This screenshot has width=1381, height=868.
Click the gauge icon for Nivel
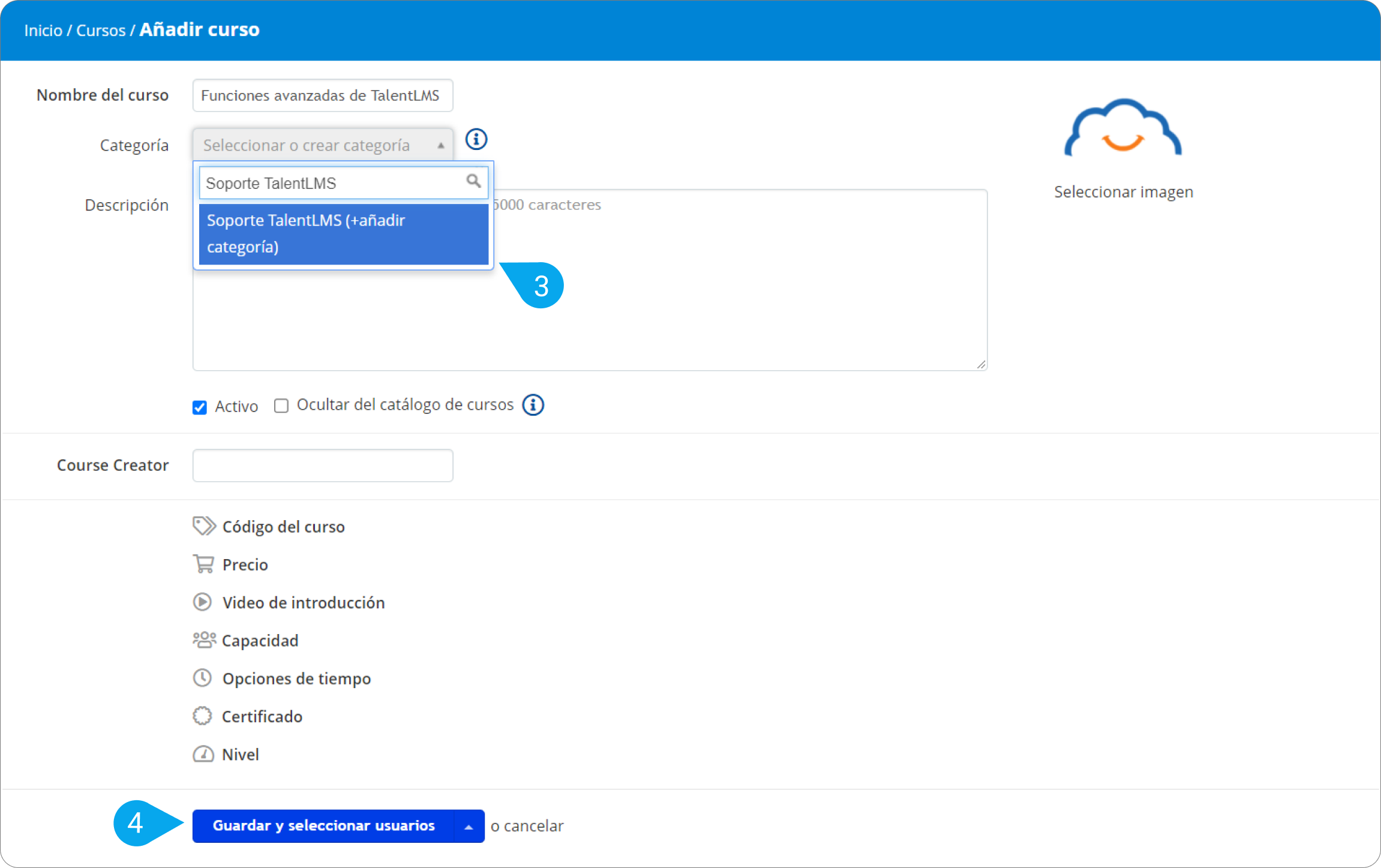(203, 754)
